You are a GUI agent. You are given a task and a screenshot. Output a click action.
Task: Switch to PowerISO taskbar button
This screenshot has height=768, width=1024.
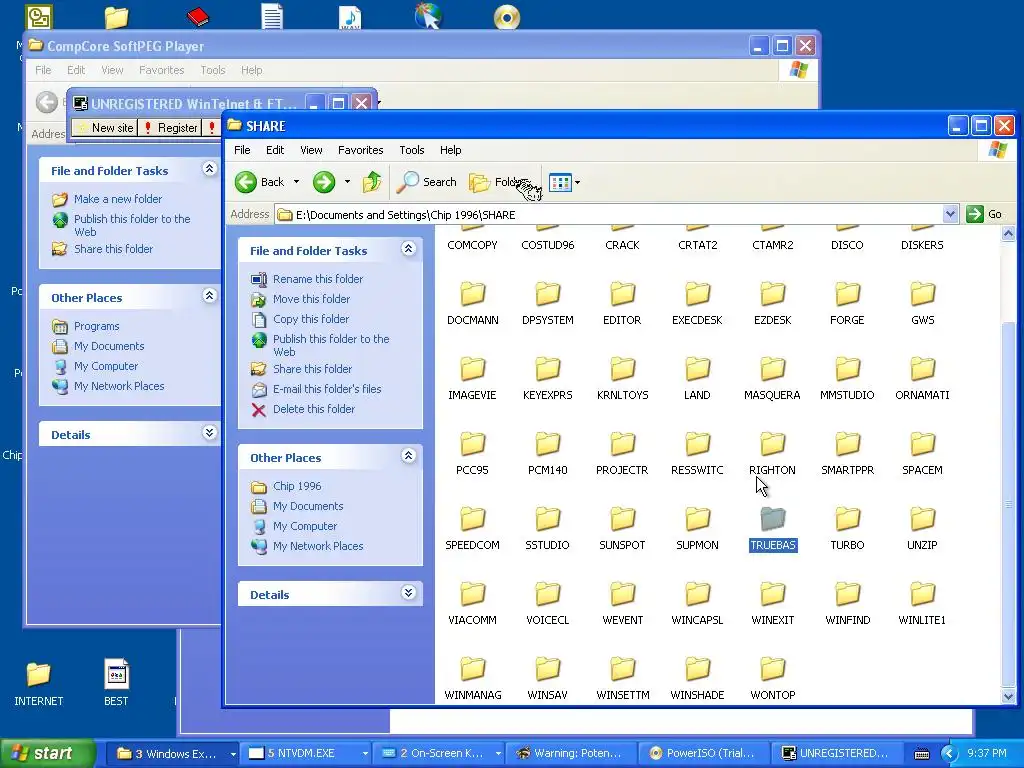[x=703, y=754]
